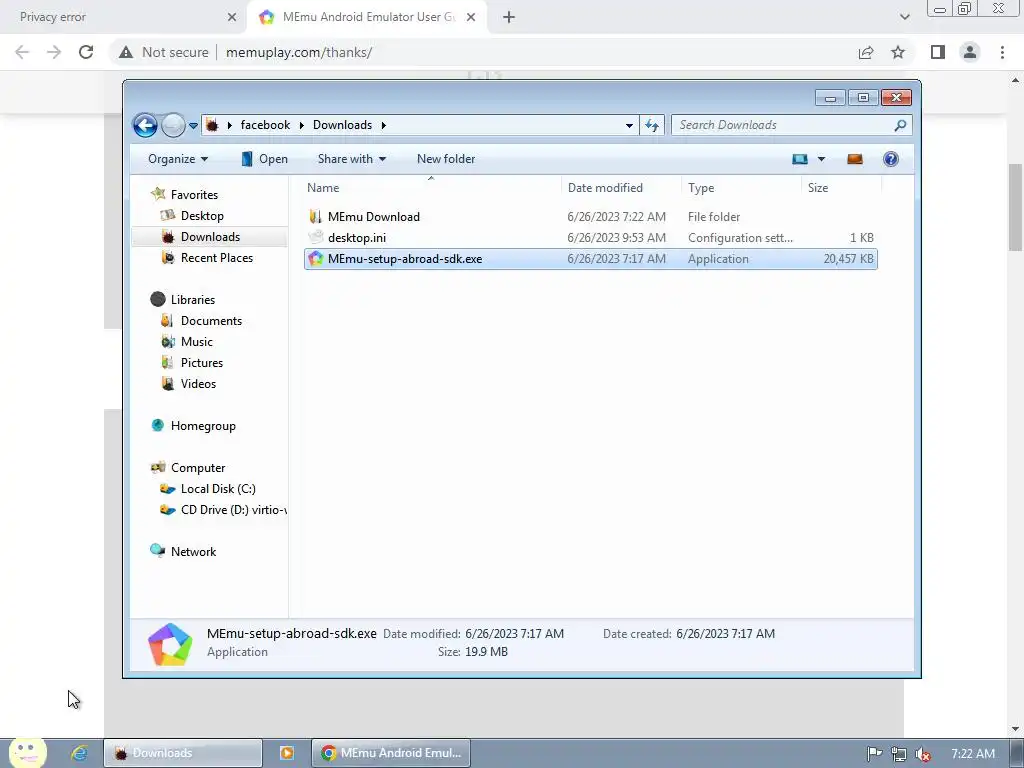The width and height of the screenshot is (1024, 768).
Task: Click the large MEmu icon in details pane
Action: pos(170,644)
